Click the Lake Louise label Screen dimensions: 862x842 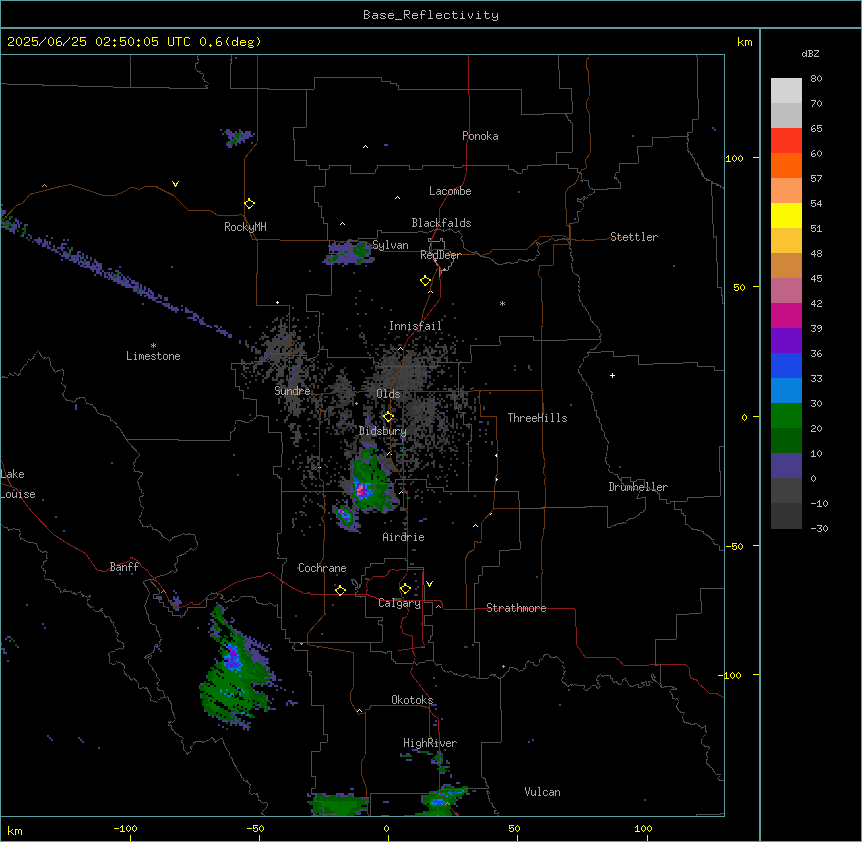[18, 484]
